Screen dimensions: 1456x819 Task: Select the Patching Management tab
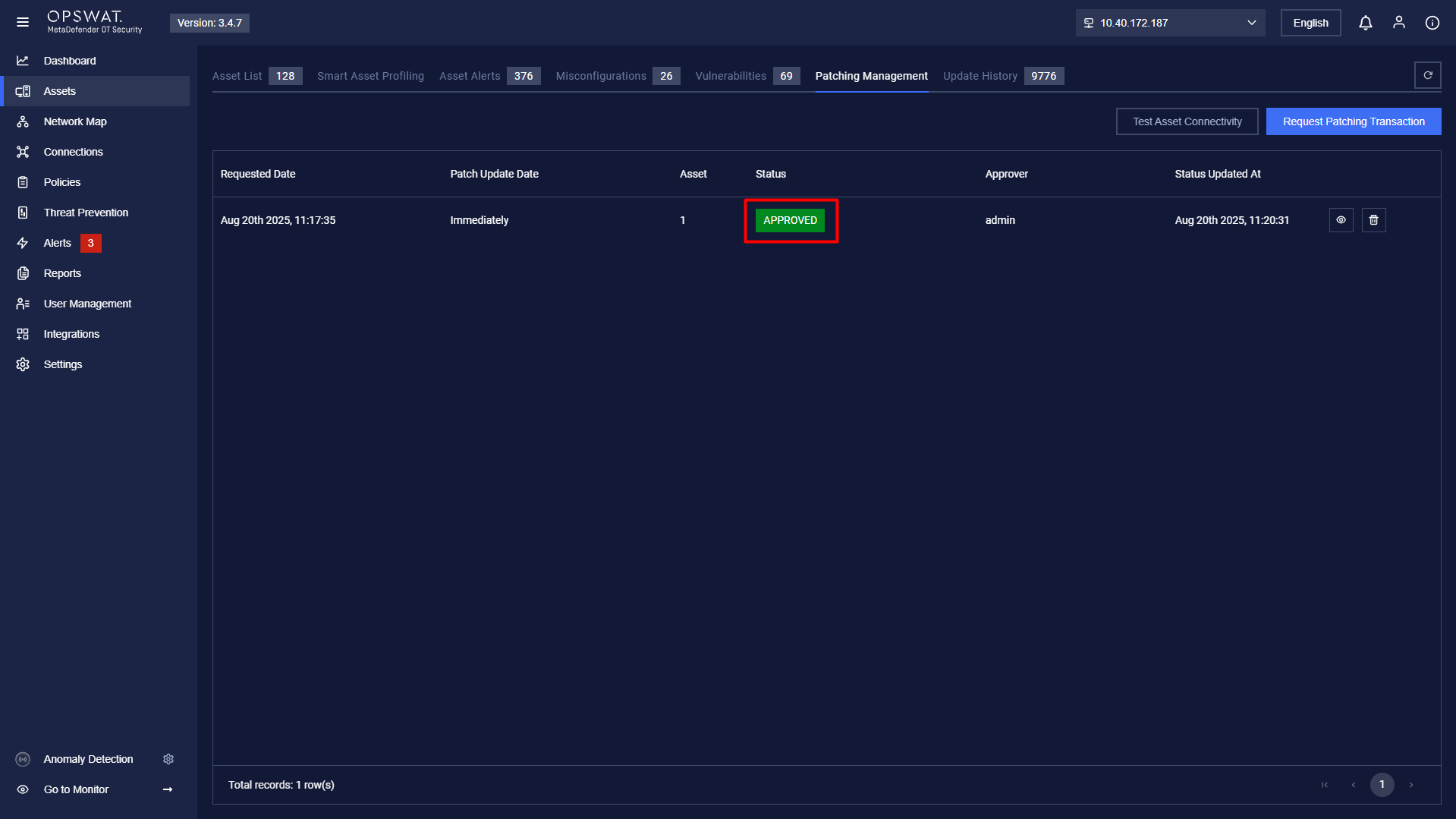coord(871,76)
